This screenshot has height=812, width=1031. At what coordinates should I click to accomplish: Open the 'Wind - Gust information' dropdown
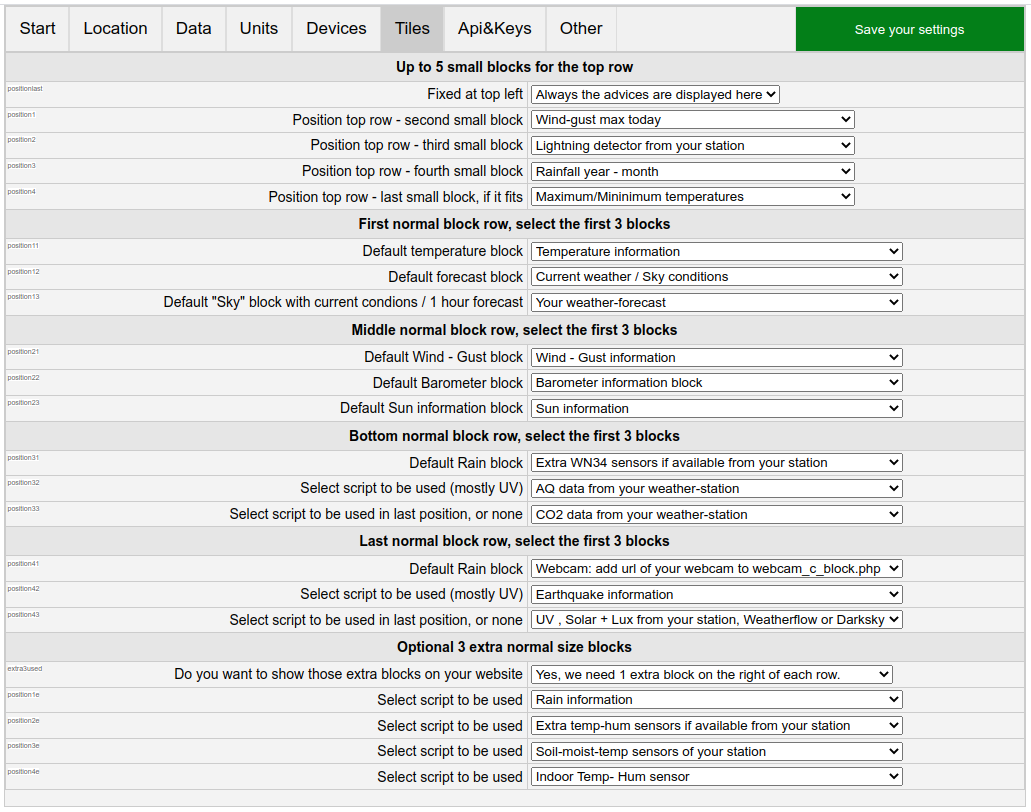(717, 358)
